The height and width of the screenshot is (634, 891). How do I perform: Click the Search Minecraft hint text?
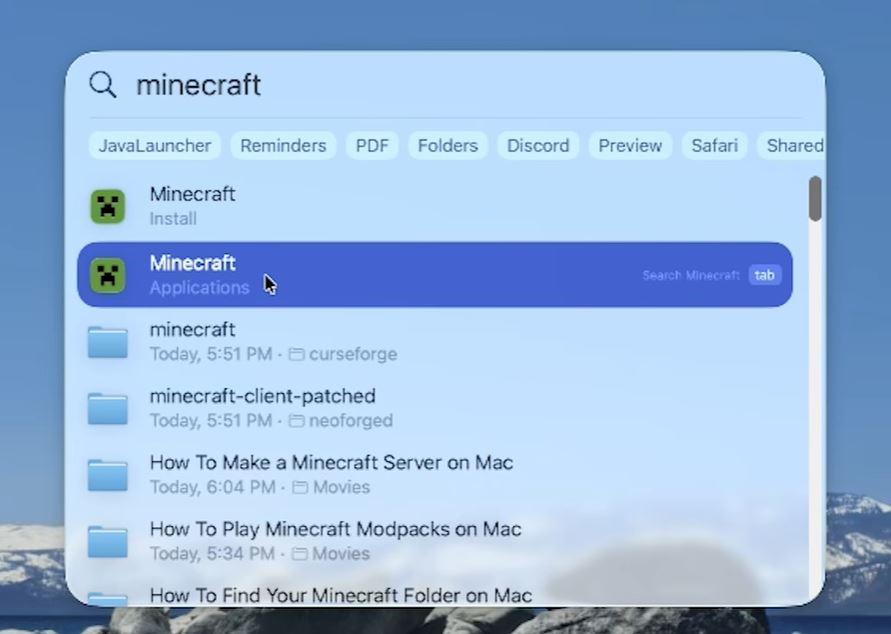pos(690,276)
